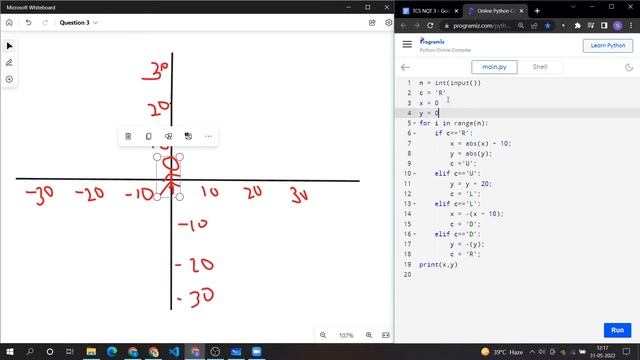Switch to the Shell tab
The image size is (640, 360).
(540, 67)
